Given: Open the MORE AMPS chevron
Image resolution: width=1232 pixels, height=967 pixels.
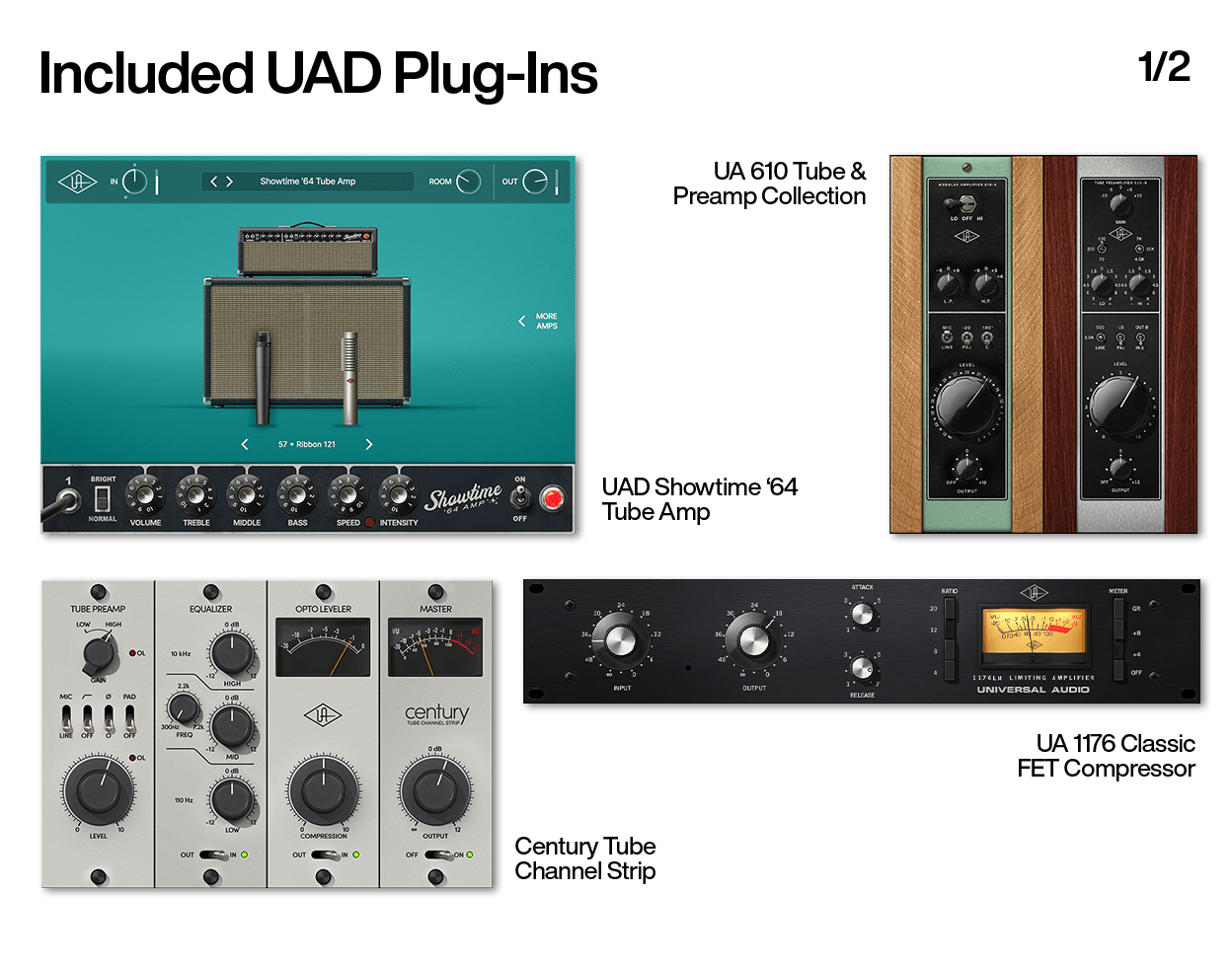Looking at the screenshot, I should point(522,321).
